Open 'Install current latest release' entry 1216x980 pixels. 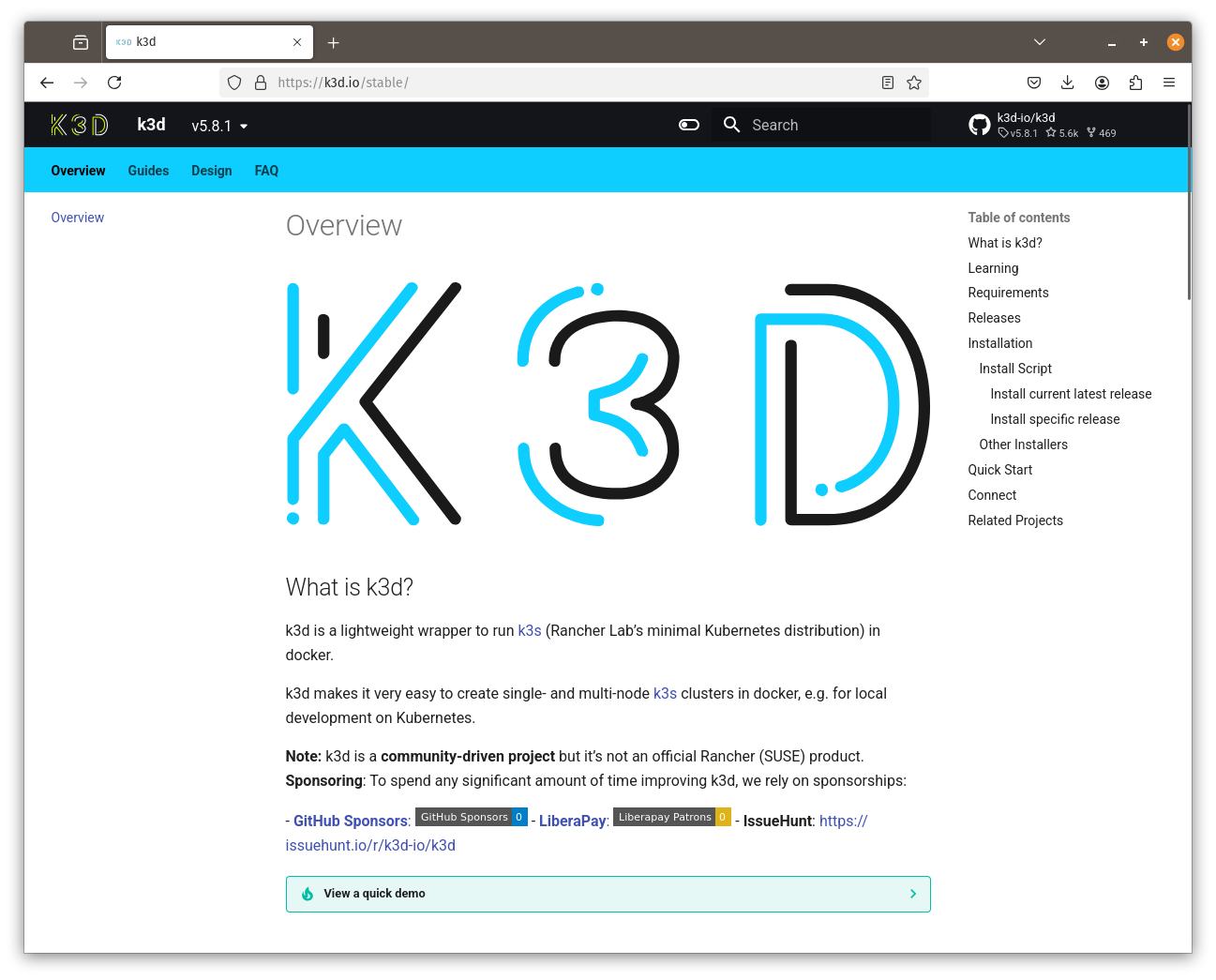click(x=1071, y=394)
